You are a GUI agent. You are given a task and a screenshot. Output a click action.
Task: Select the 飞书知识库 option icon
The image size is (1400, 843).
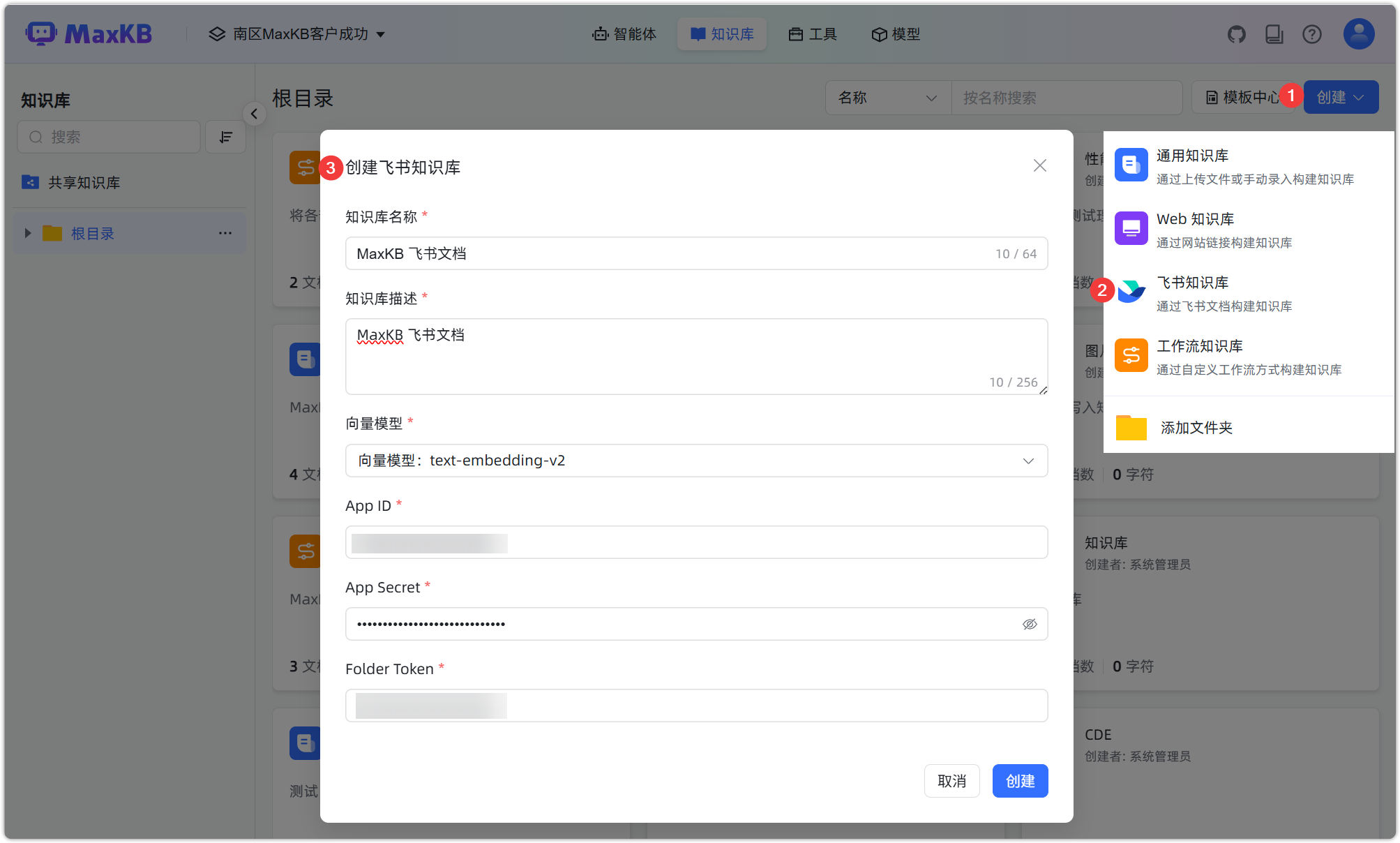pos(1131,292)
